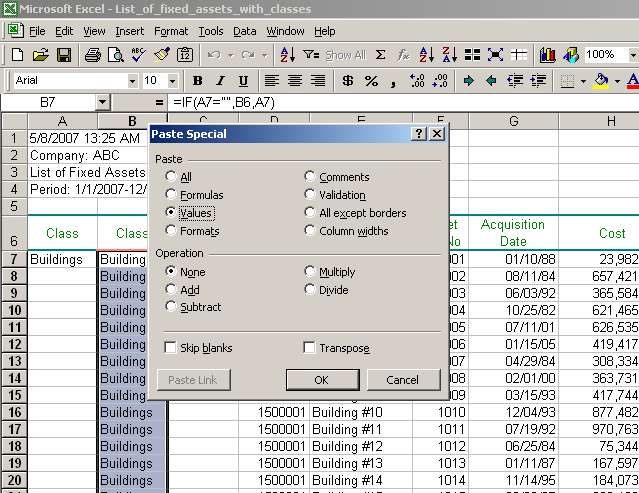Click the dialog Help question mark button
Screen dimensions: 639x493
(419, 134)
